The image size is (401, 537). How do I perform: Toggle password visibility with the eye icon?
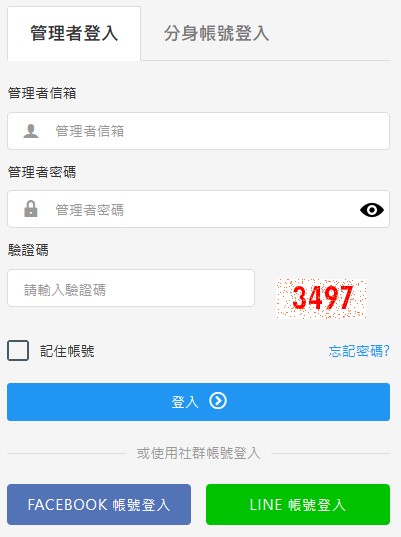372,210
